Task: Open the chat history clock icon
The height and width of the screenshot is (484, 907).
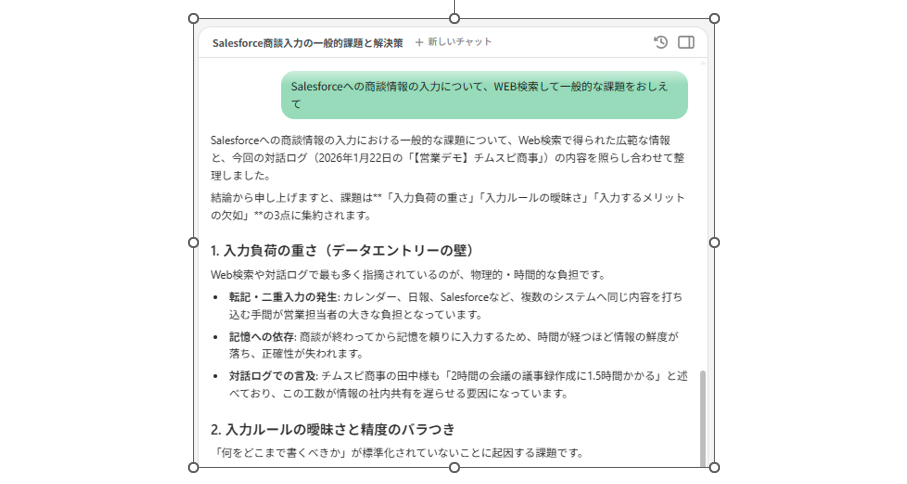Action: (x=661, y=42)
